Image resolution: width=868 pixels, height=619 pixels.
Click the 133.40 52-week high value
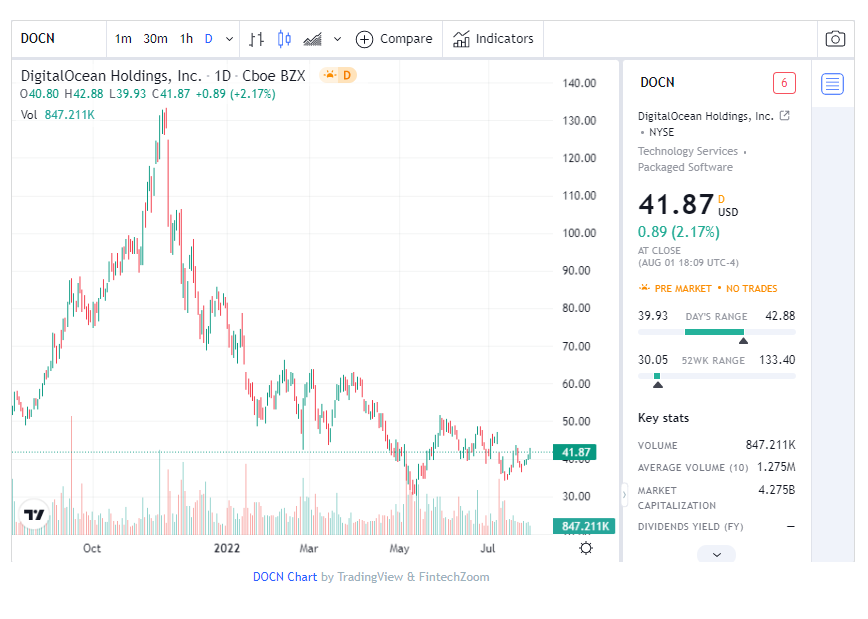[x=777, y=360]
